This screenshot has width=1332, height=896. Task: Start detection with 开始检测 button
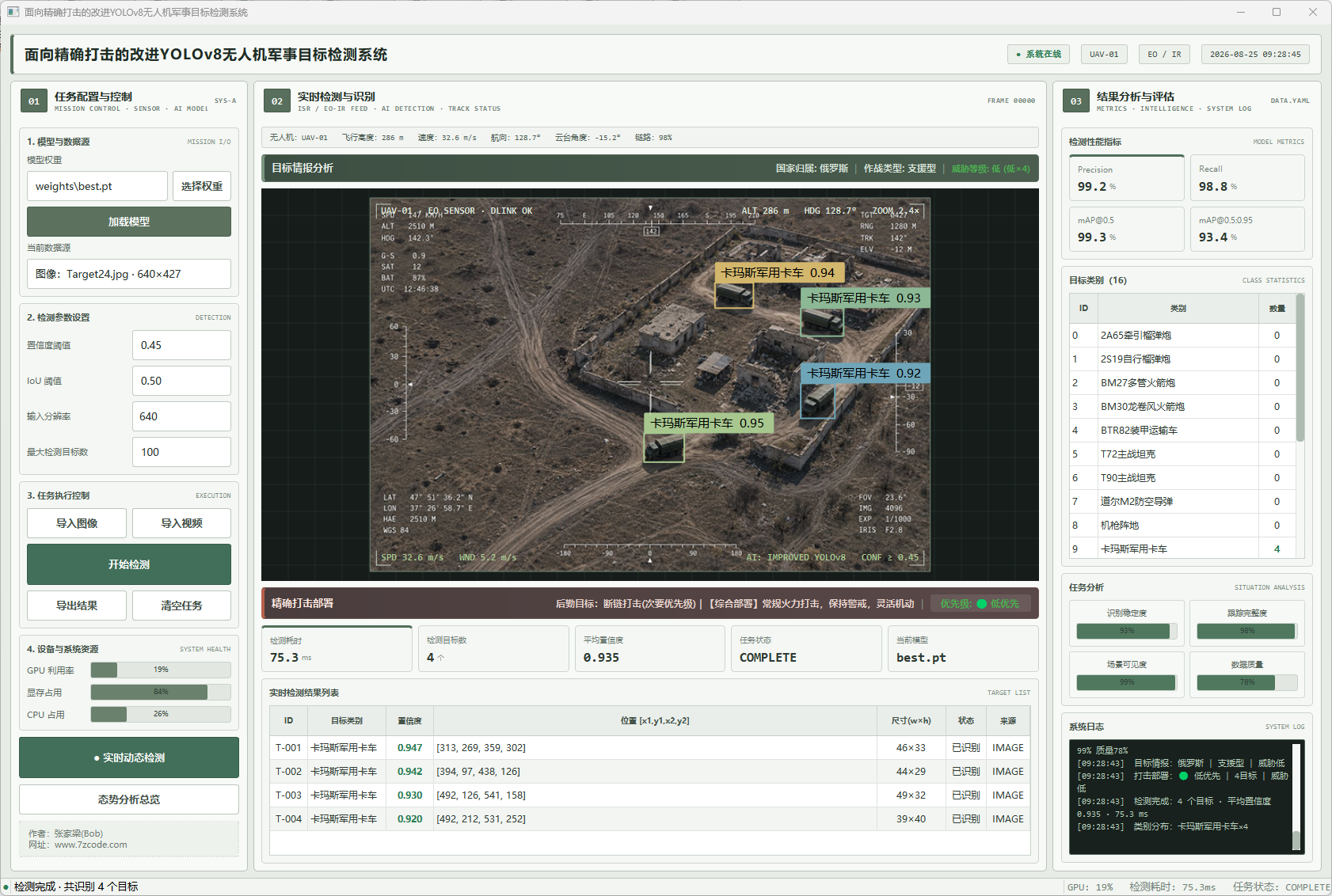pyautogui.click(x=129, y=564)
